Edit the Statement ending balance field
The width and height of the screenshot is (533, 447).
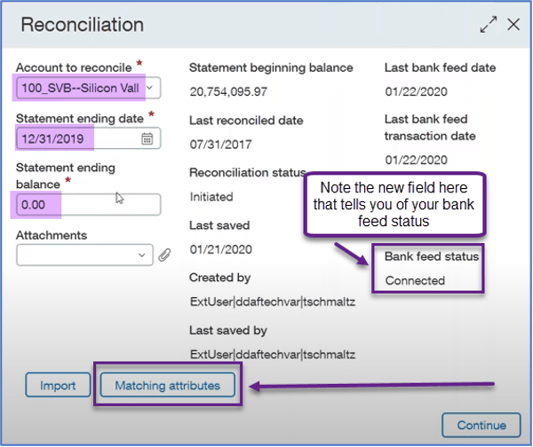(88, 205)
